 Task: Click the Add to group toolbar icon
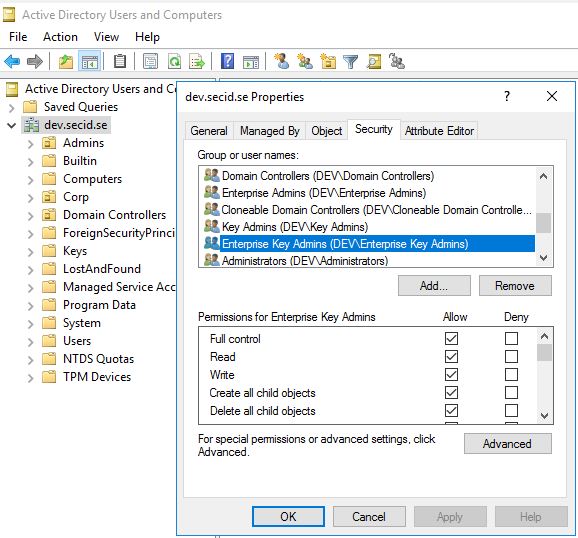click(x=397, y=61)
